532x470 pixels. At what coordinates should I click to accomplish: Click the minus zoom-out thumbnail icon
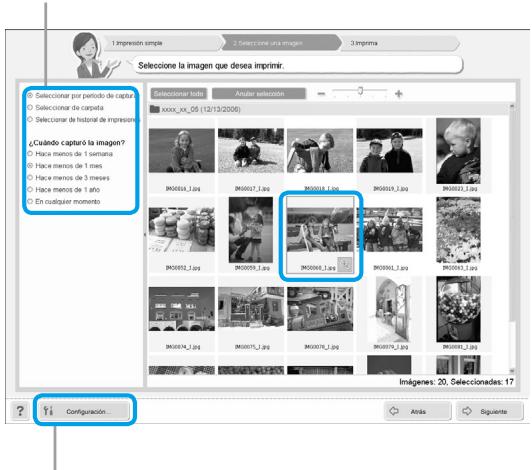pos(321,94)
